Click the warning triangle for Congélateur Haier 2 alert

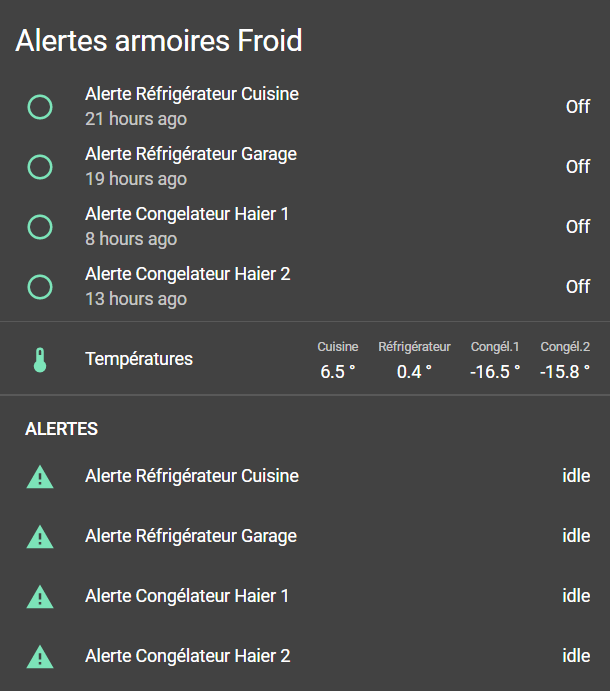[x=40, y=657]
